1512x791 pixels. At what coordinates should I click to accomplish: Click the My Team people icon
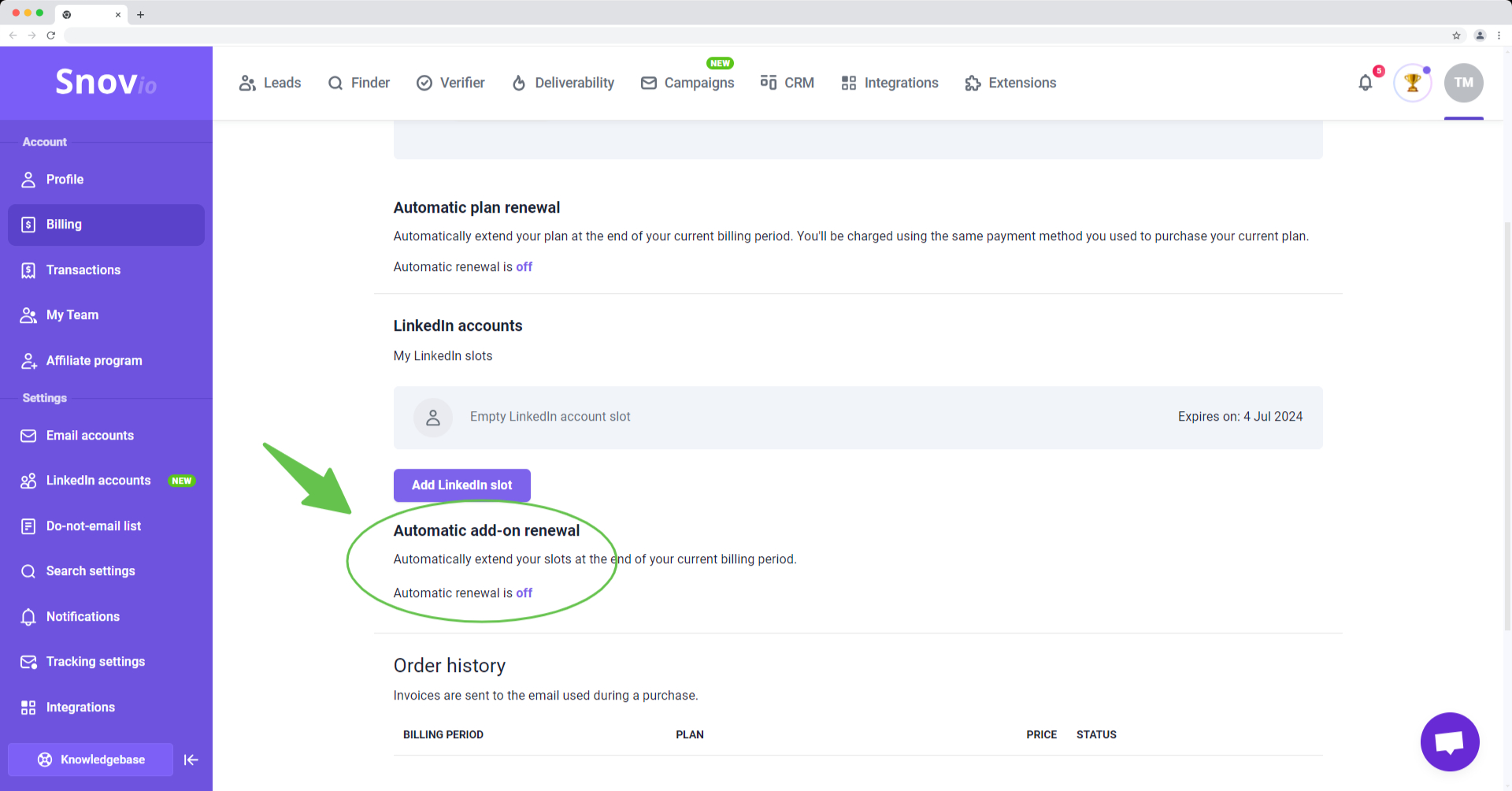click(x=28, y=315)
